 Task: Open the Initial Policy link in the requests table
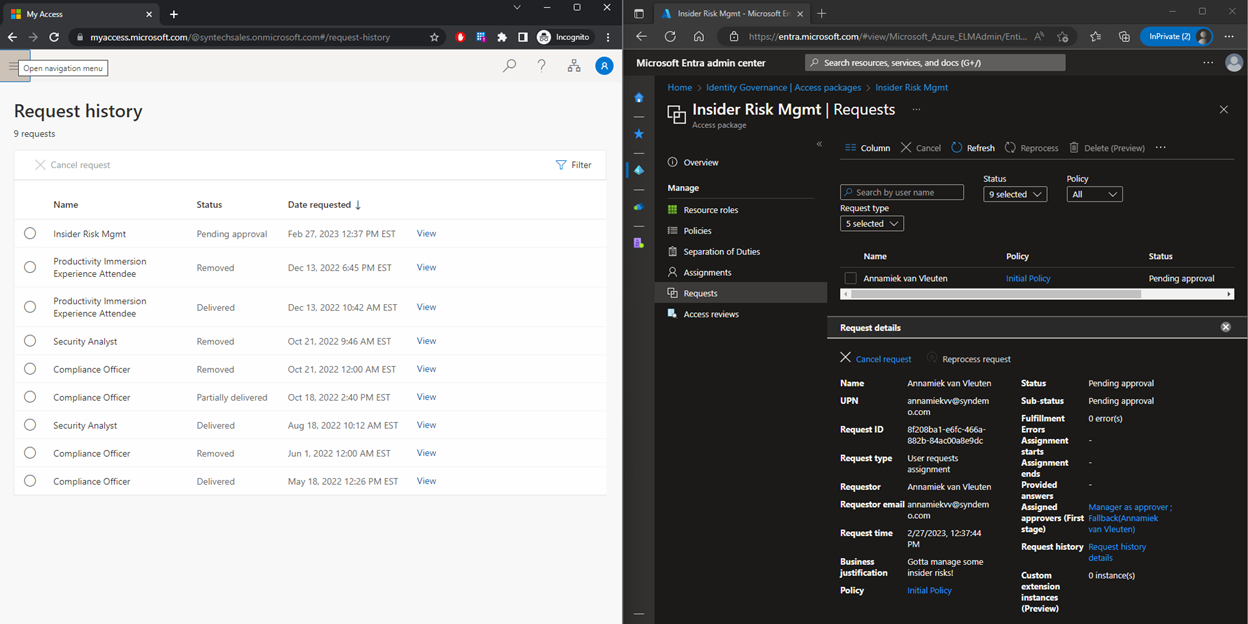pyautogui.click(x=1028, y=278)
